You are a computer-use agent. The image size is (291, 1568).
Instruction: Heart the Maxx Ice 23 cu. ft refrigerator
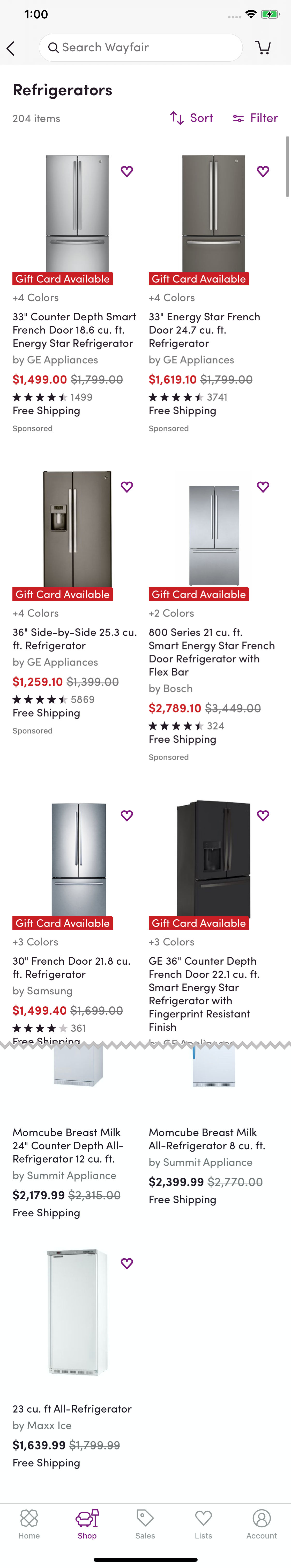pos(126,1264)
